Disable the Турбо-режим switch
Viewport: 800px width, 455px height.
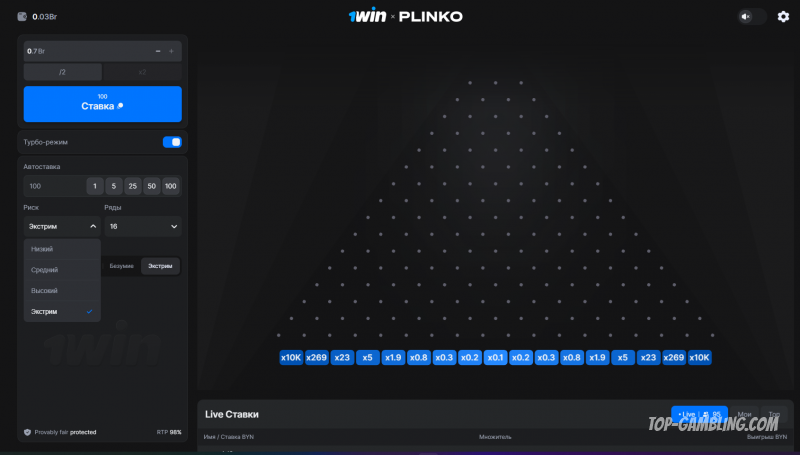(x=172, y=142)
